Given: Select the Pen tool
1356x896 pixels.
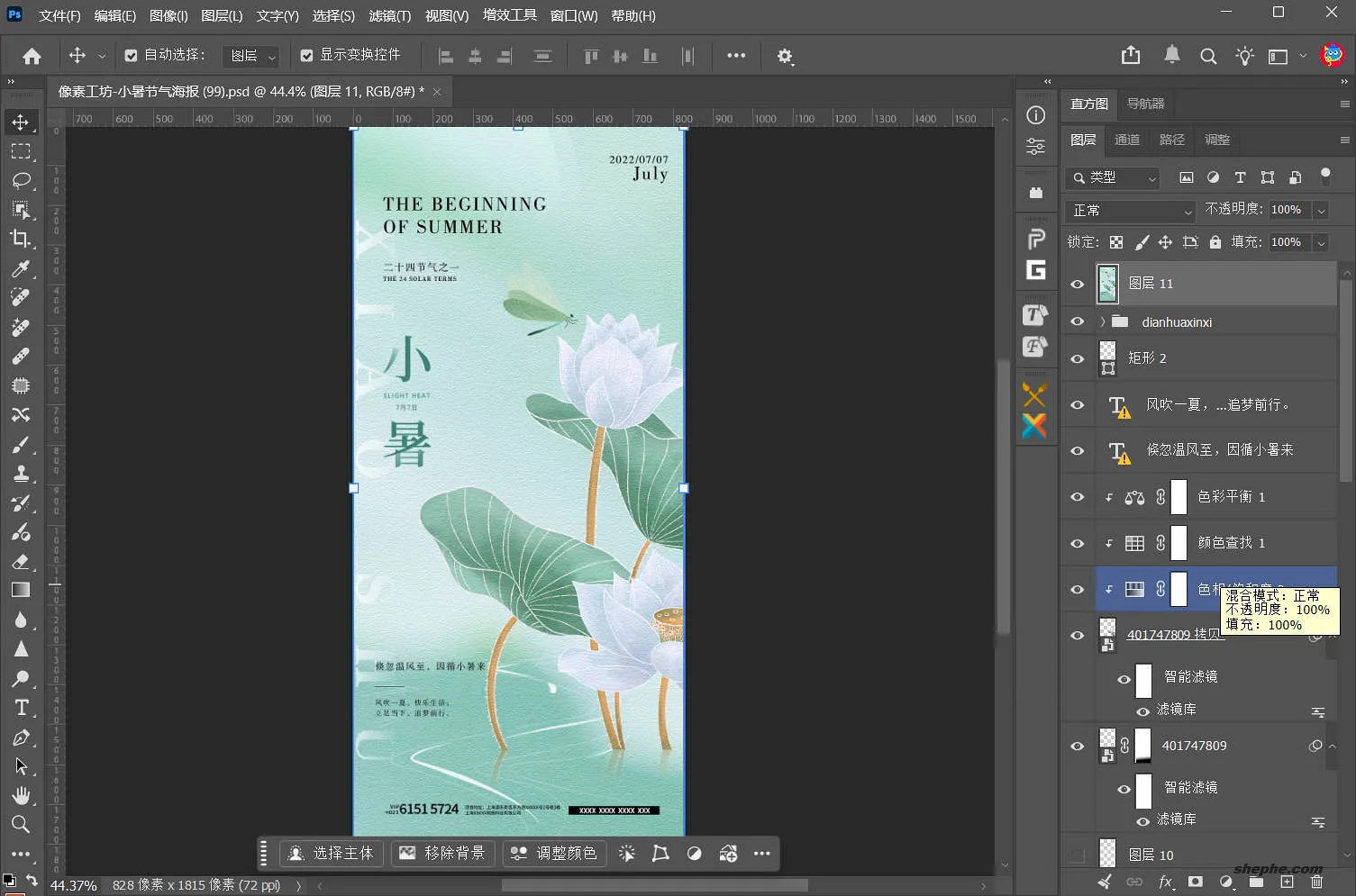Looking at the screenshot, I should click(x=21, y=738).
